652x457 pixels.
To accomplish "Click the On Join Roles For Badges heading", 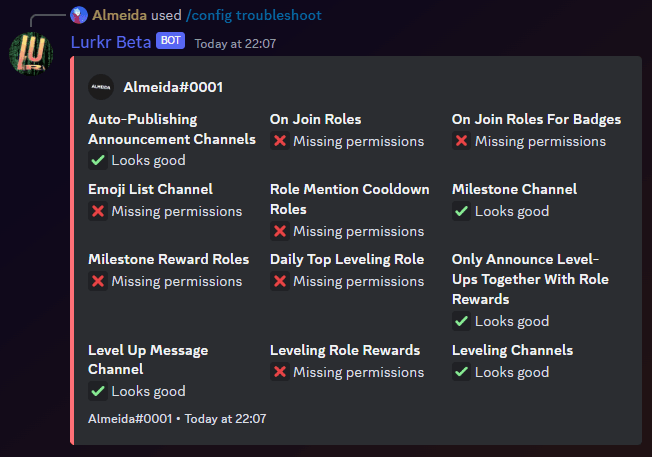I will [x=536, y=119].
